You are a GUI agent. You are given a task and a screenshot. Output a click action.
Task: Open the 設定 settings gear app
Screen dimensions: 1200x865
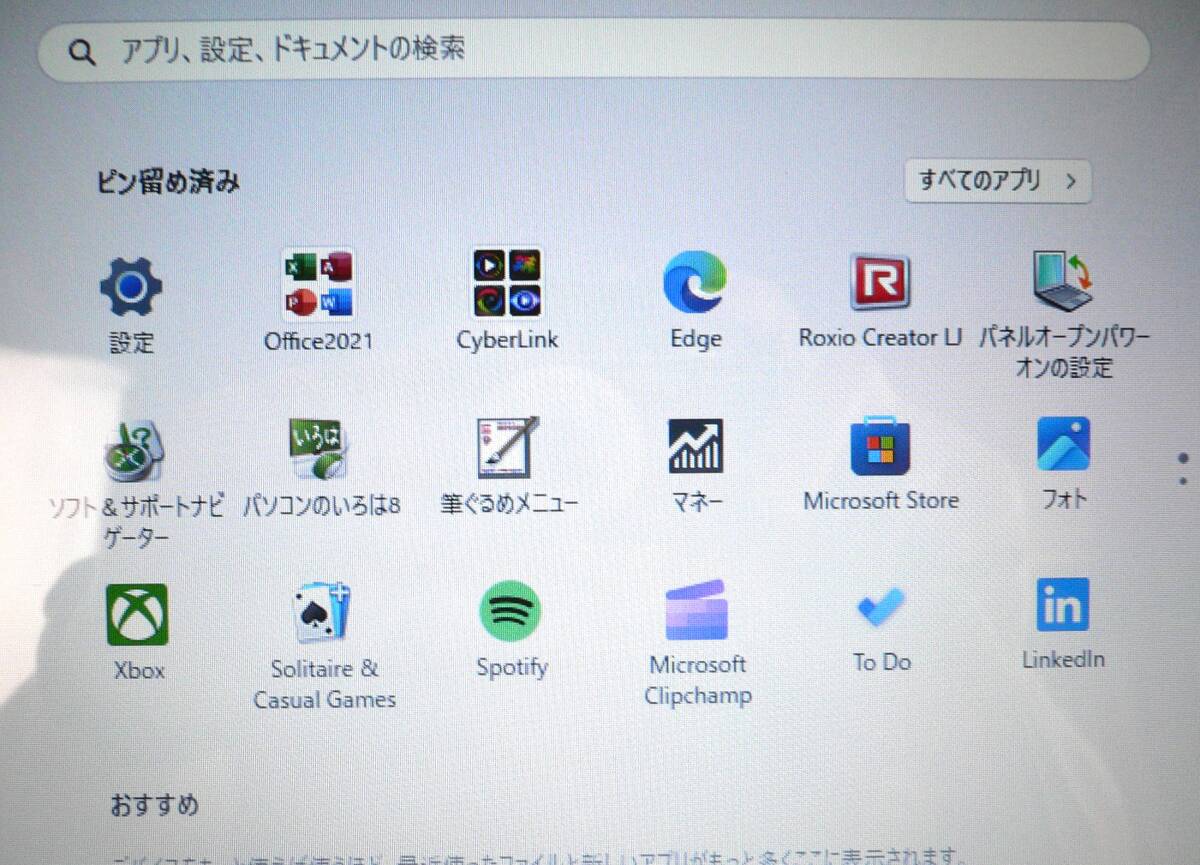(x=131, y=288)
